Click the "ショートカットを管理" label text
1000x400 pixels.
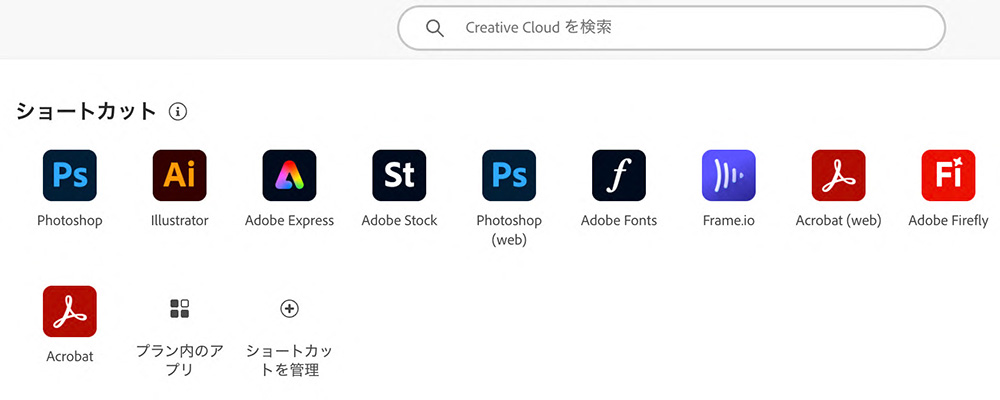(x=290, y=360)
